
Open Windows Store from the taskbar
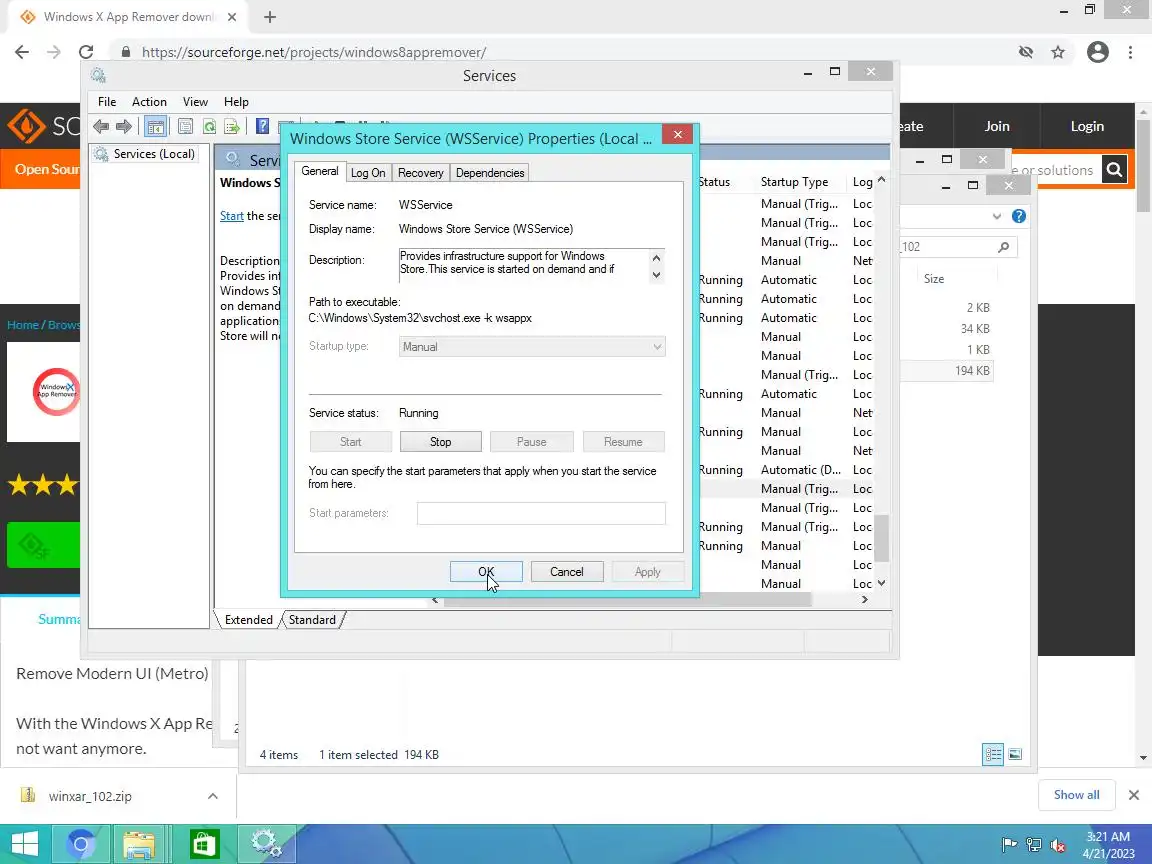point(204,844)
